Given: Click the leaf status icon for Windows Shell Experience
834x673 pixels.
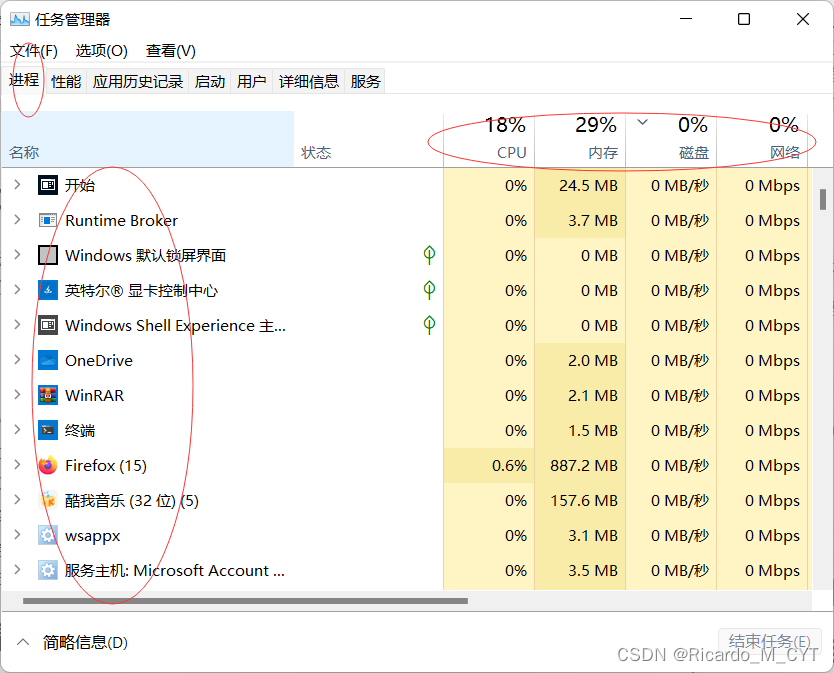Looking at the screenshot, I should [429, 325].
